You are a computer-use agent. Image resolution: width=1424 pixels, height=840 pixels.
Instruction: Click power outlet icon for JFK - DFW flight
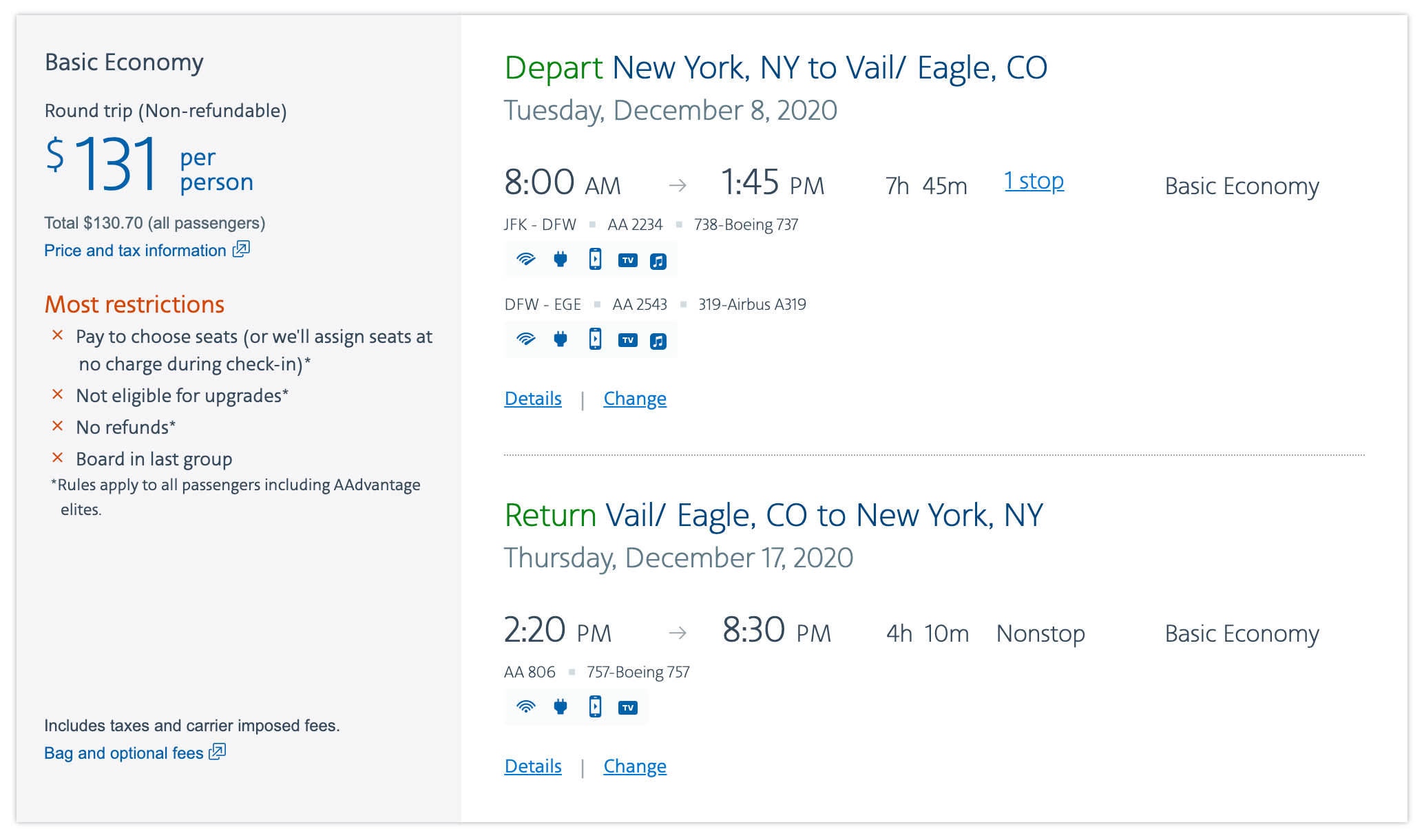click(x=561, y=260)
